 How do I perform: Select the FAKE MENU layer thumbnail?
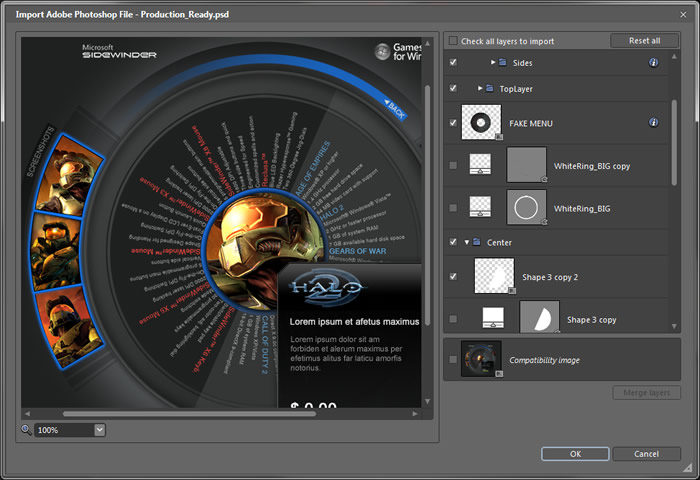481,123
